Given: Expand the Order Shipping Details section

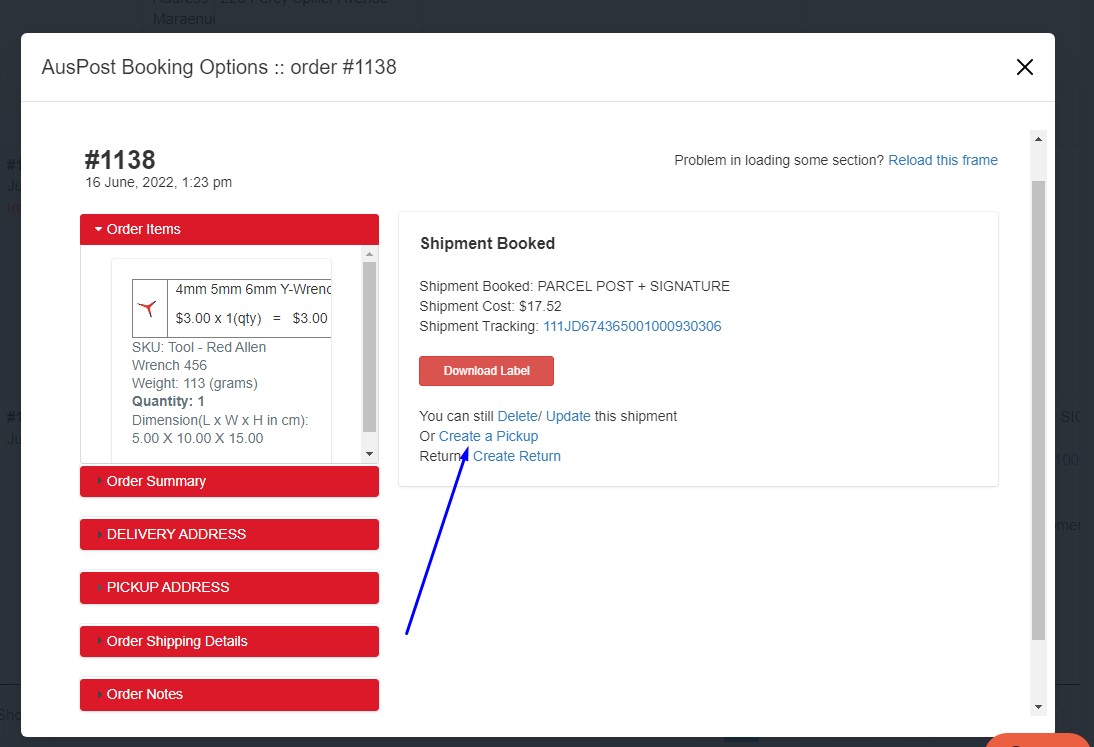Looking at the screenshot, I should [x=230, y=641].
